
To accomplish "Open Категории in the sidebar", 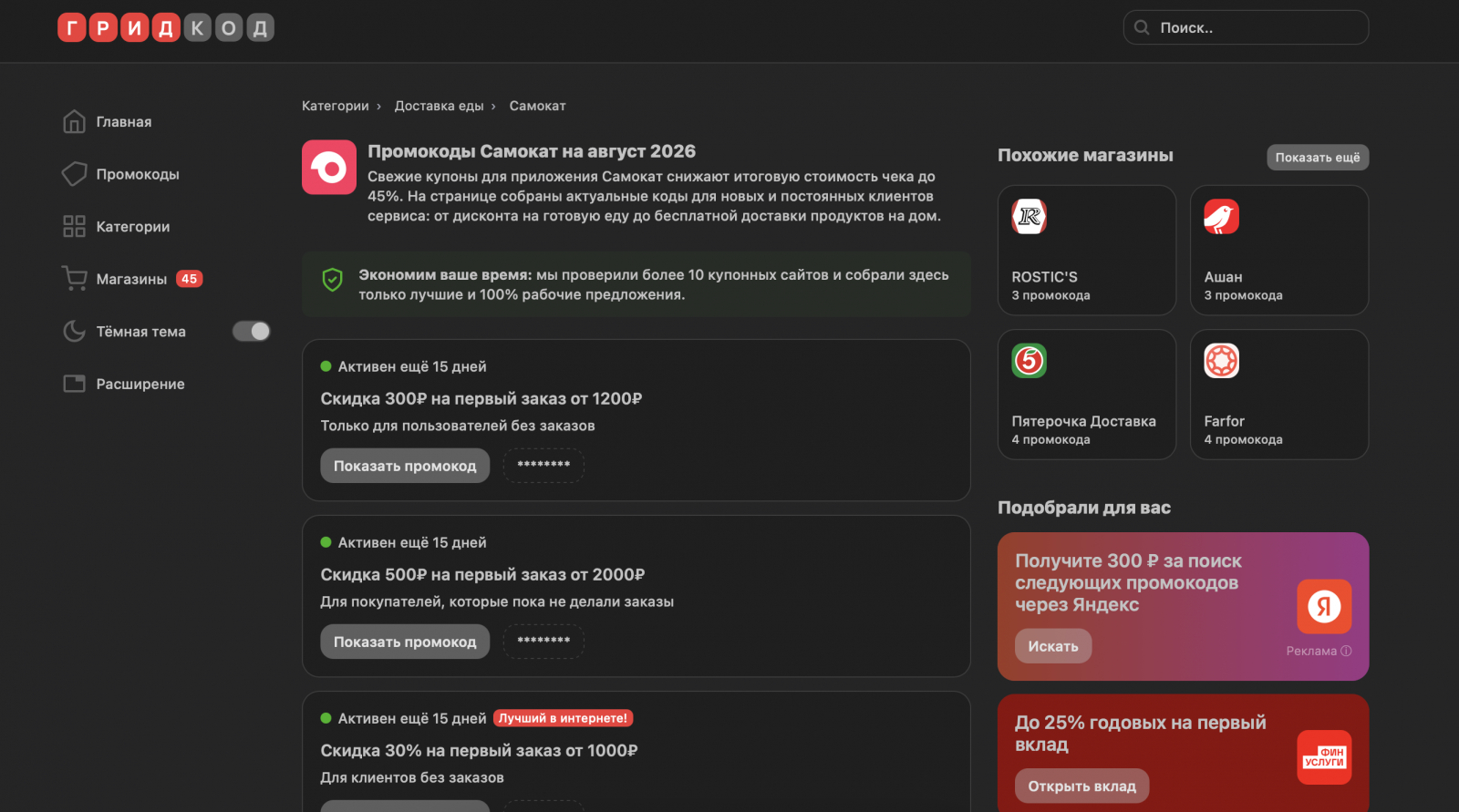I will (133, 227).
